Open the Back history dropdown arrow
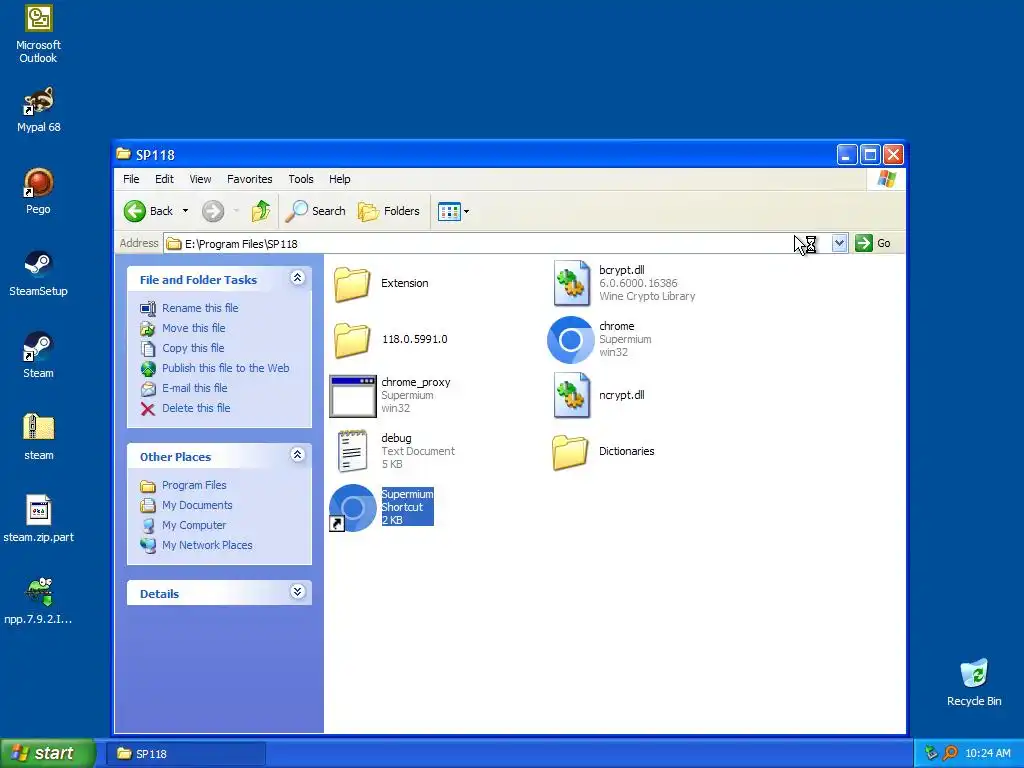 pyautogui.click(x=185, y=211)
